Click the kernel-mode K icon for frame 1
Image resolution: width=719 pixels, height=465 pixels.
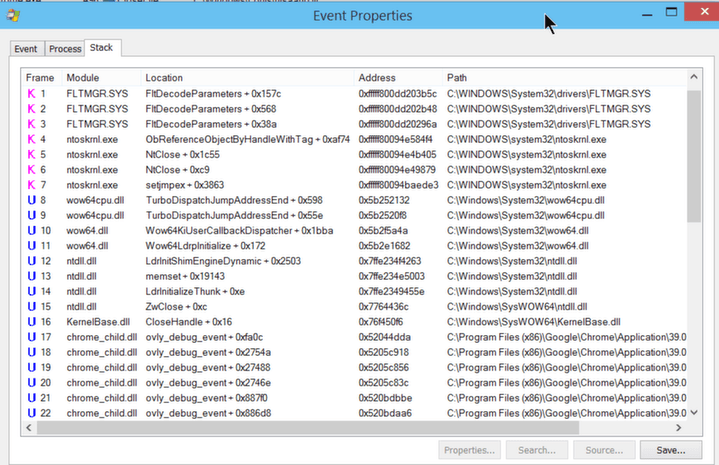pyautogui.click(x=31, y=94)
